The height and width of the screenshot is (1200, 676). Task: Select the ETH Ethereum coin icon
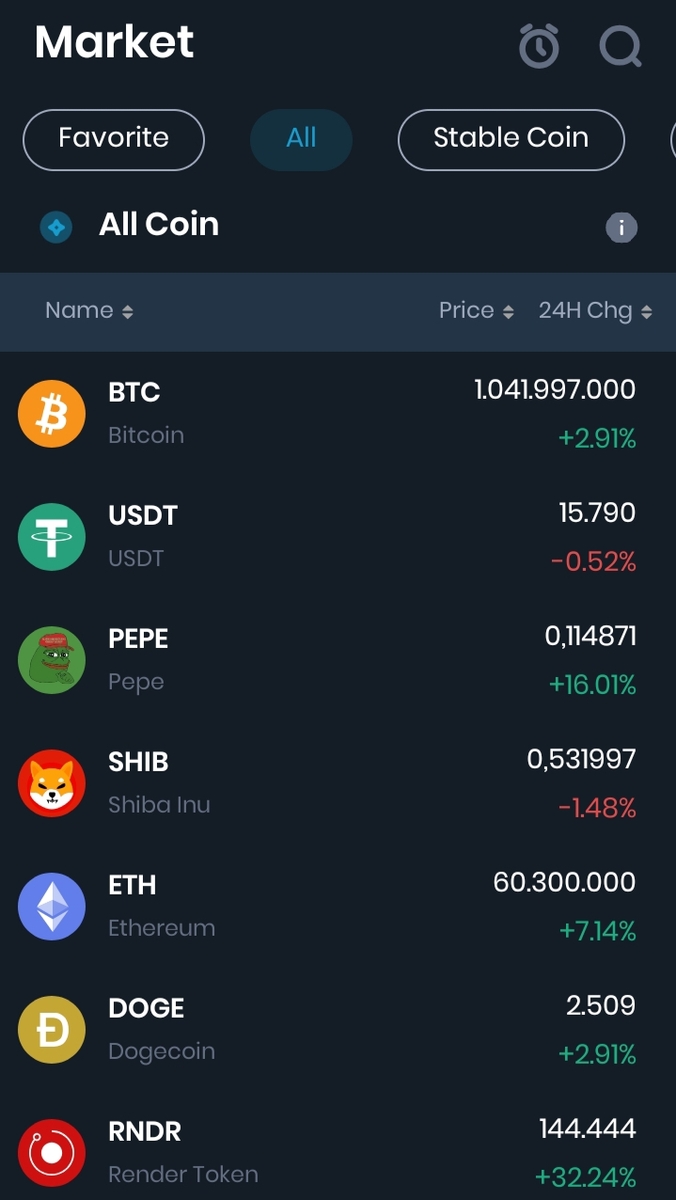point(51,906)
